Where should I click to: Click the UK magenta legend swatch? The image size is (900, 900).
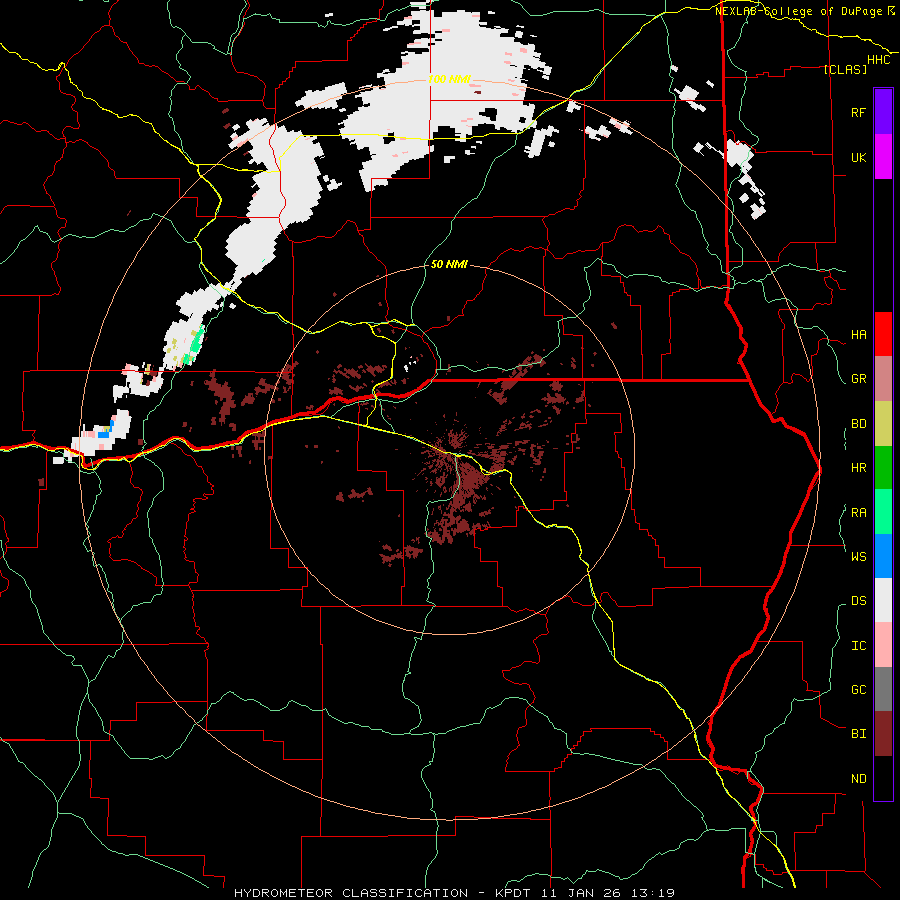(883, 157)
